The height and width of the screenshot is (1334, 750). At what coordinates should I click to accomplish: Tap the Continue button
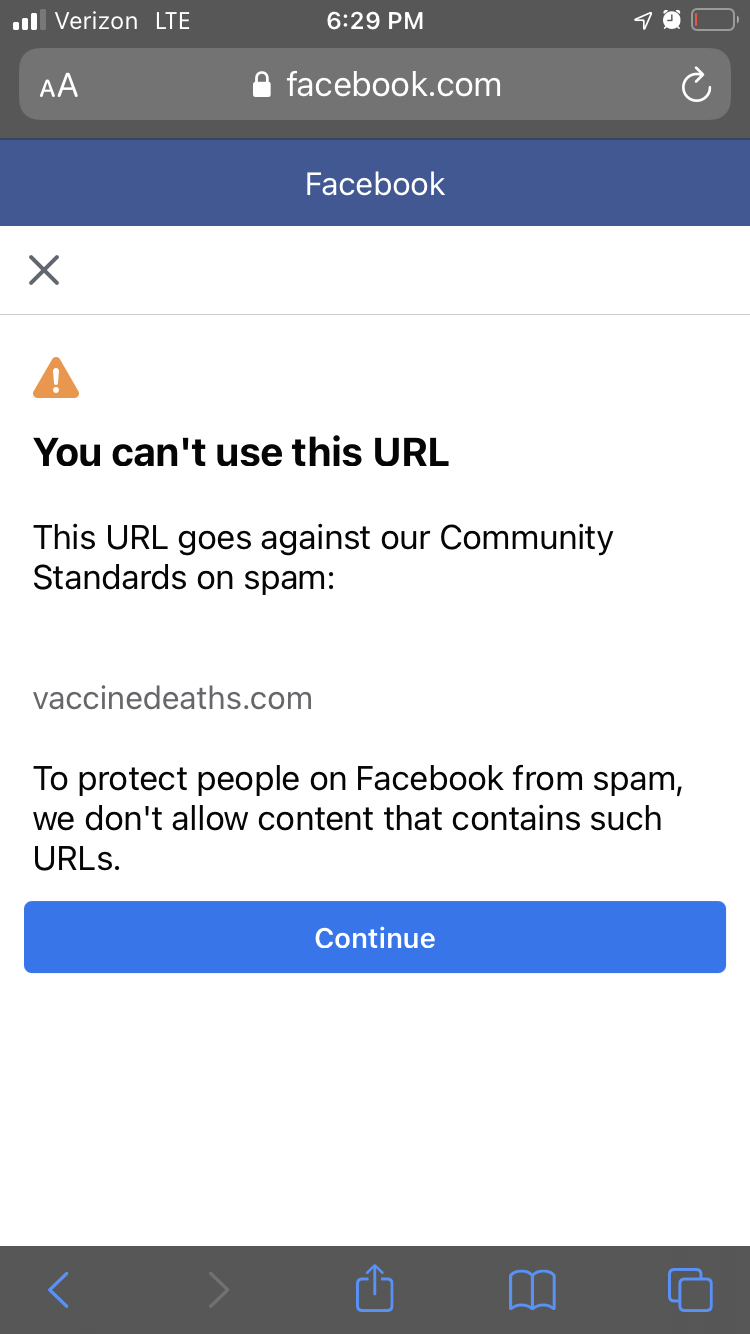click(x=375, y=937)
